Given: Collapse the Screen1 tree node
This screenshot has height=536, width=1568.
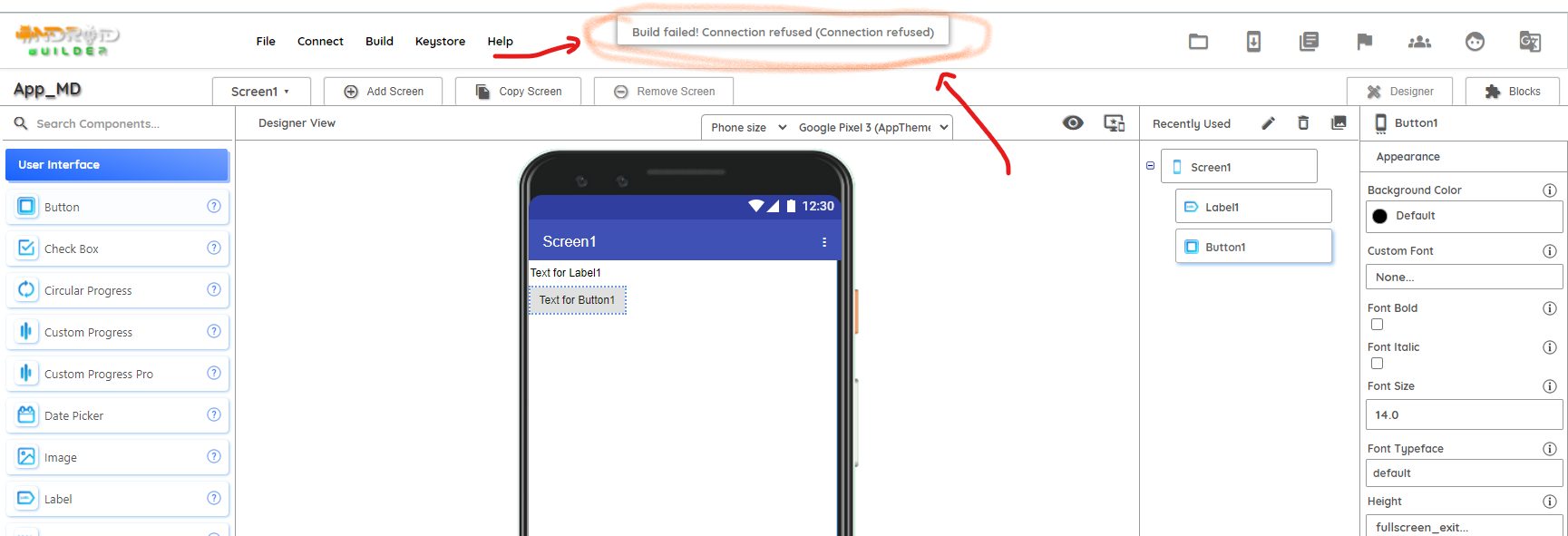Looking at the screenshot, I should click(x=1150, y=166).
